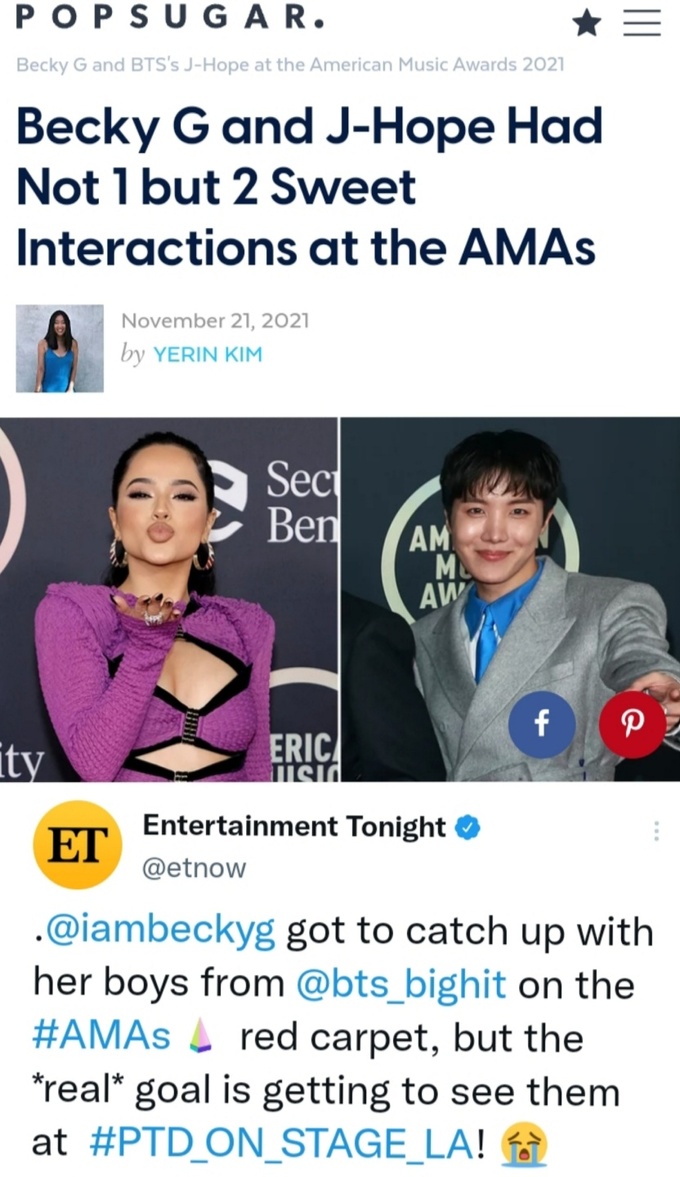
Task: Click the Entertainment Tonight account name
Action: pyautogui.click(x=294, y=826)
